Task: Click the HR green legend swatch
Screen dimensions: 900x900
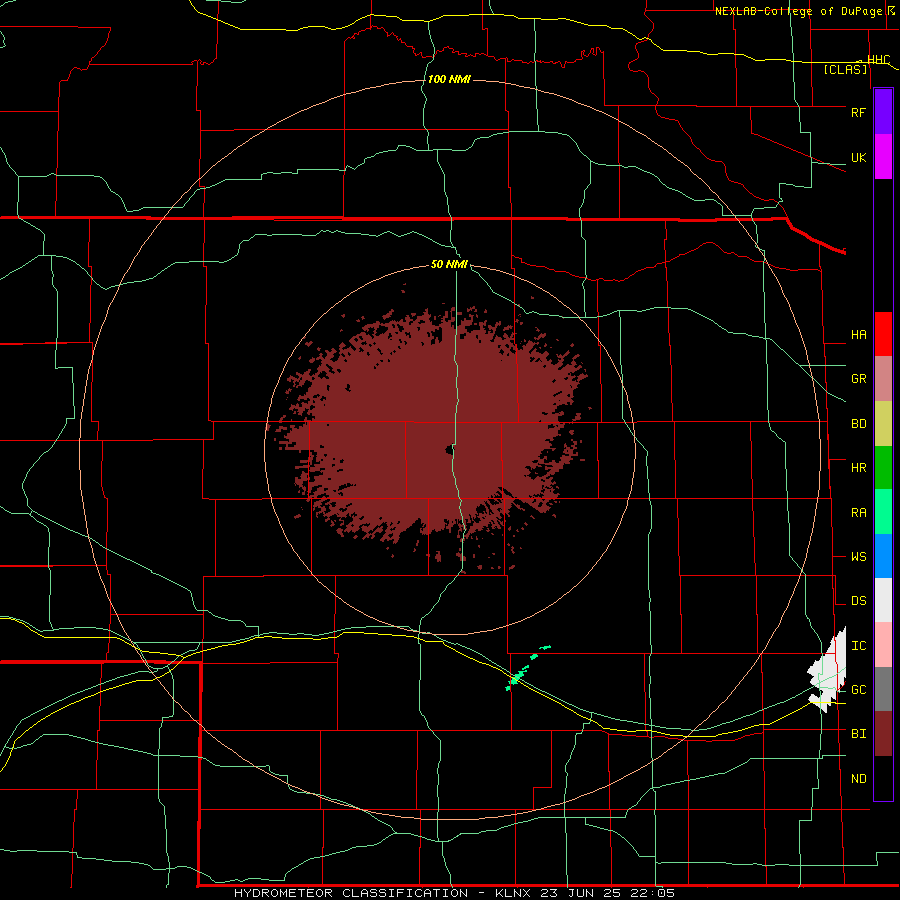Action: tap(883, 468)
